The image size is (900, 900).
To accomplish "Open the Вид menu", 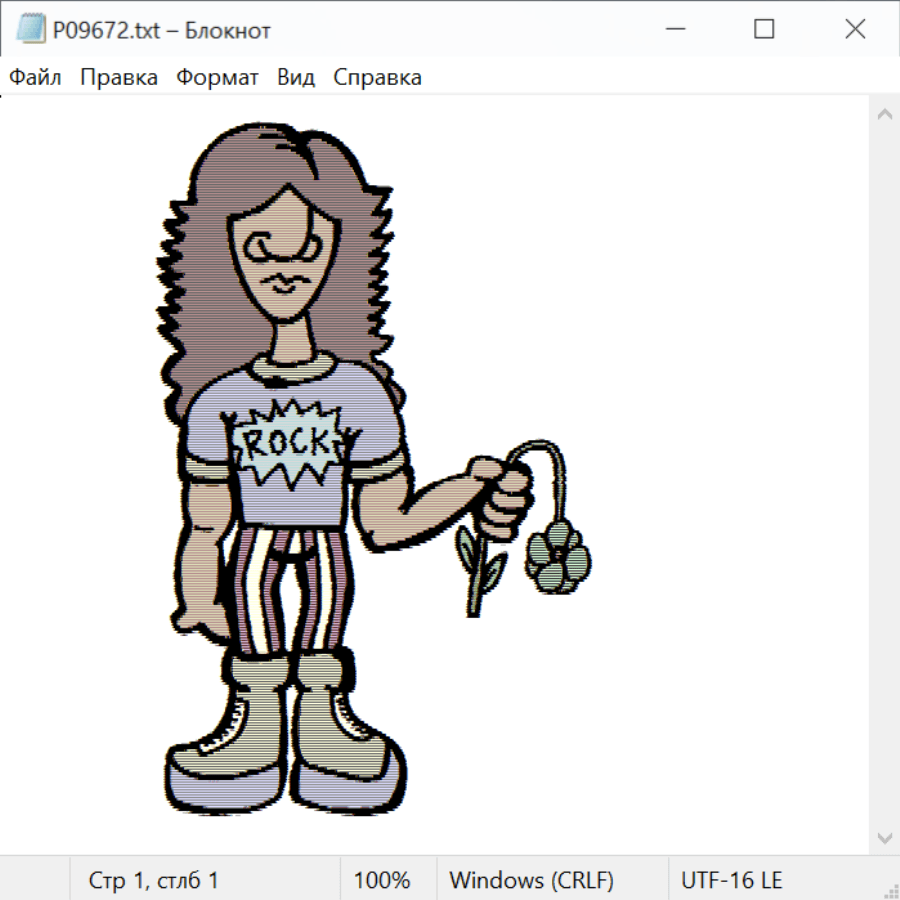I will (x=296, y=78).
